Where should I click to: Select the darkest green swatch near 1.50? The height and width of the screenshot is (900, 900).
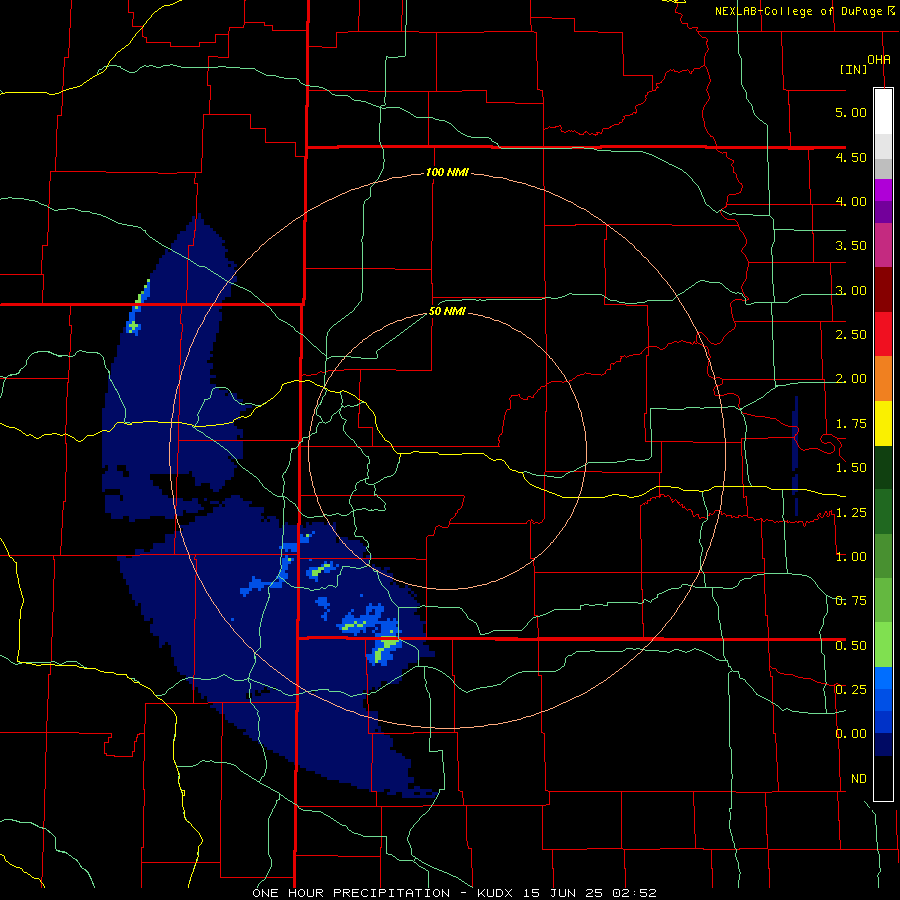[x=883, y=467]
